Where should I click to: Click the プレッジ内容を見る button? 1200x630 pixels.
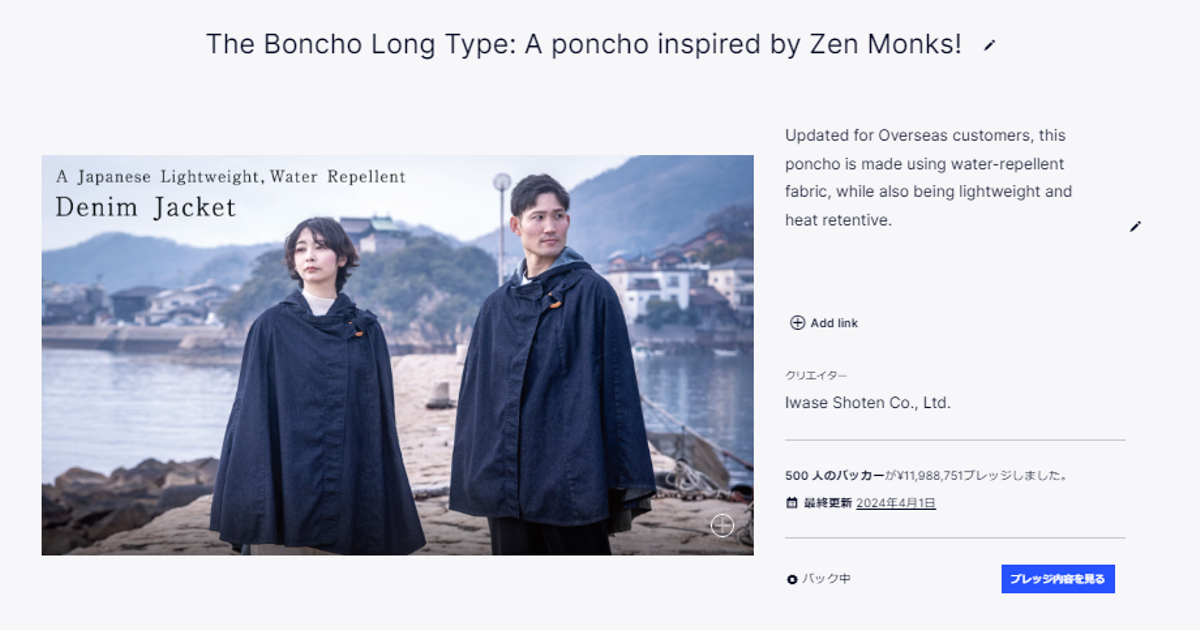[1058, 579]
